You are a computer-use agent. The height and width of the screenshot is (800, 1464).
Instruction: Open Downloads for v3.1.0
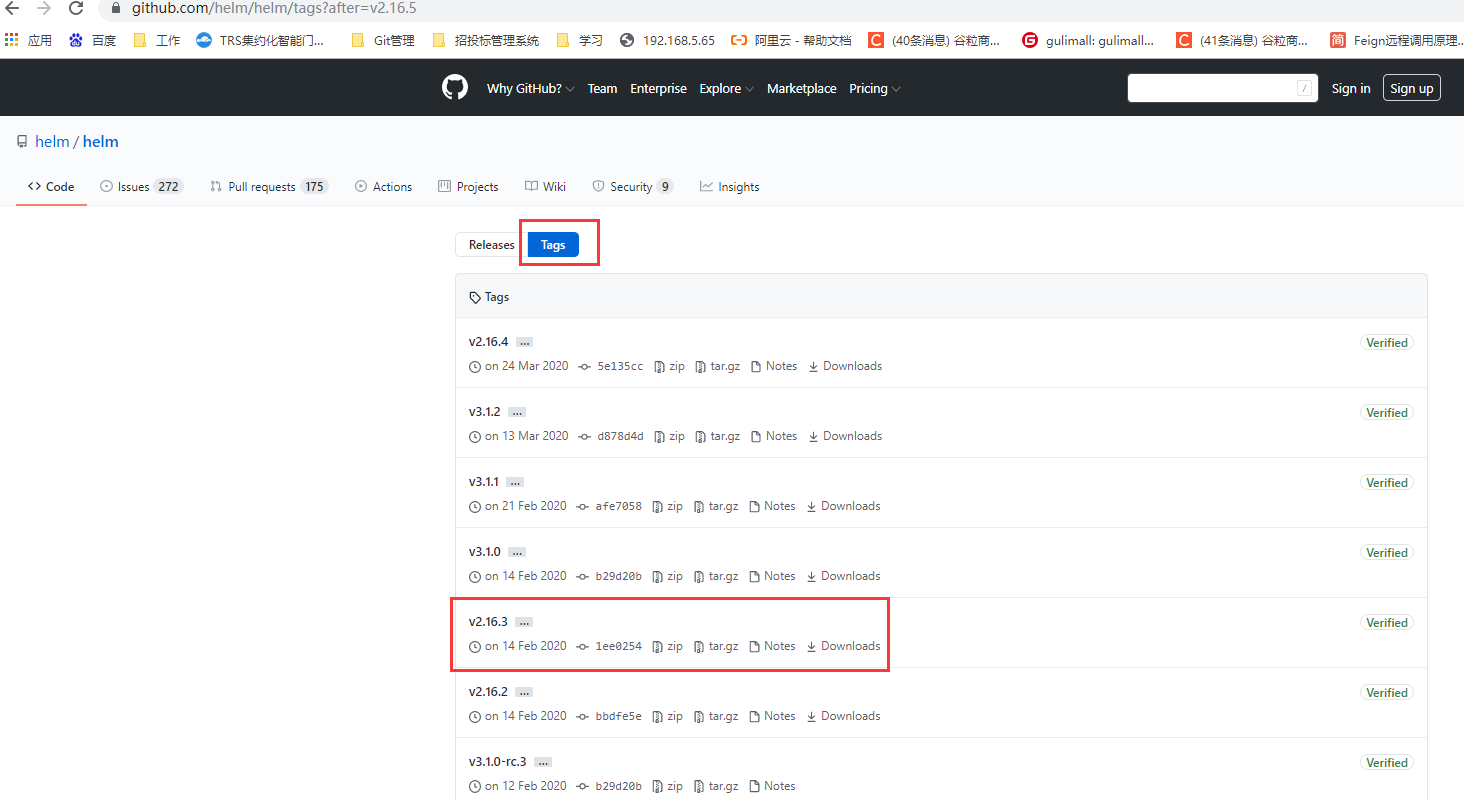[844, 576]
